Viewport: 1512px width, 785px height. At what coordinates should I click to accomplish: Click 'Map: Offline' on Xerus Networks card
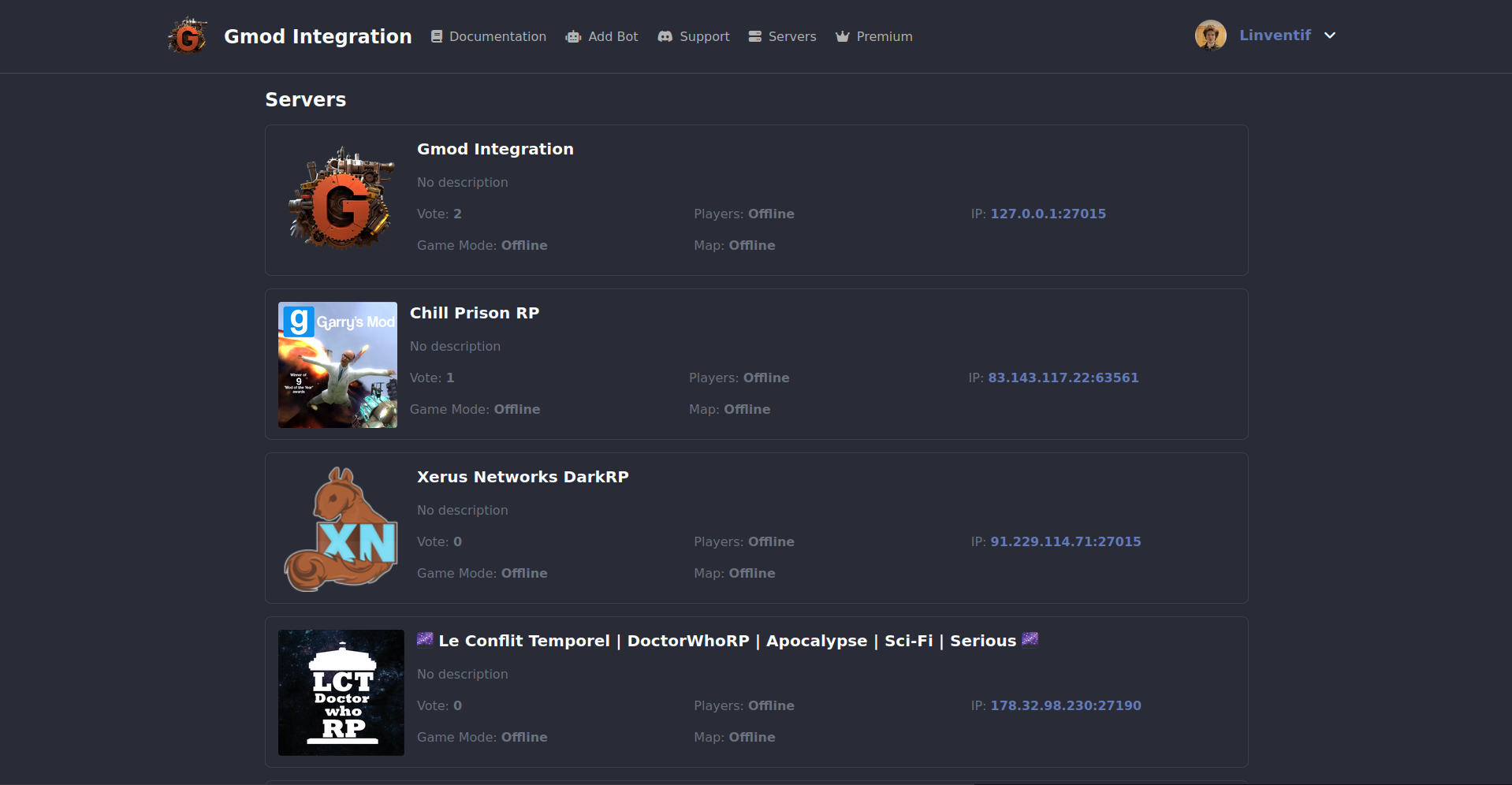tap(735, 573)
